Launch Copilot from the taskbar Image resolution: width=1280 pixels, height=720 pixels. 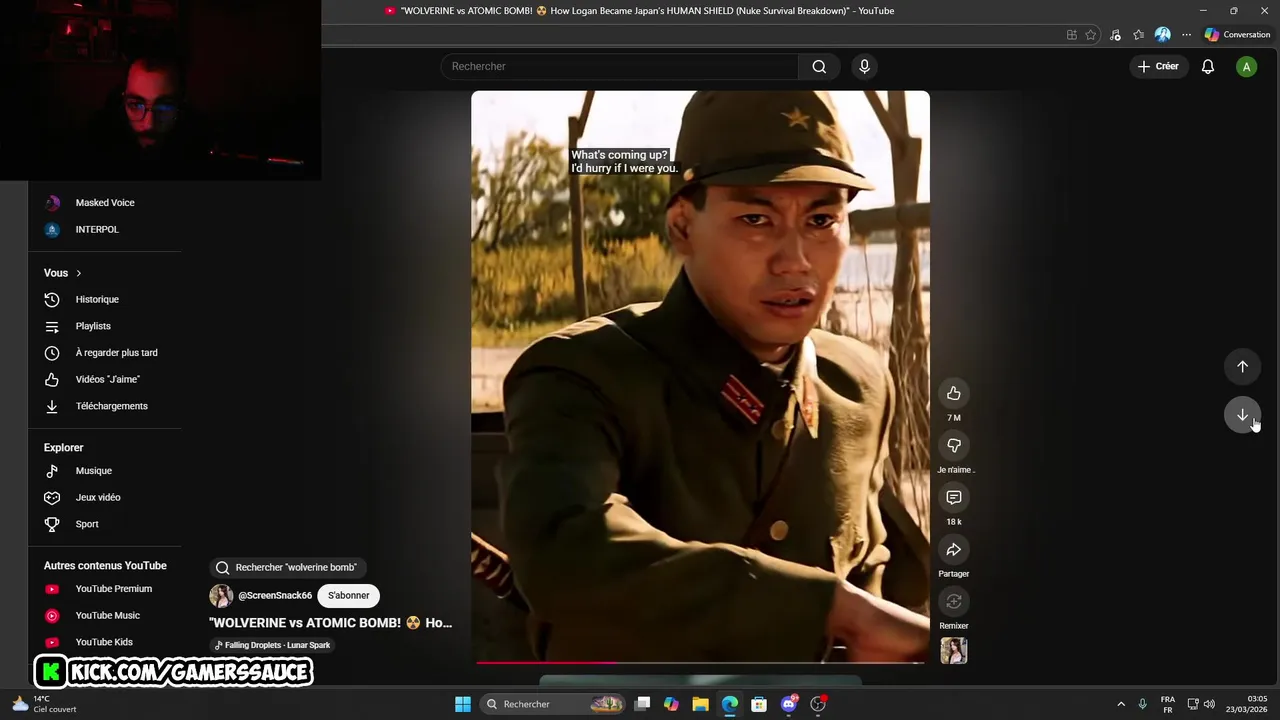671,704
